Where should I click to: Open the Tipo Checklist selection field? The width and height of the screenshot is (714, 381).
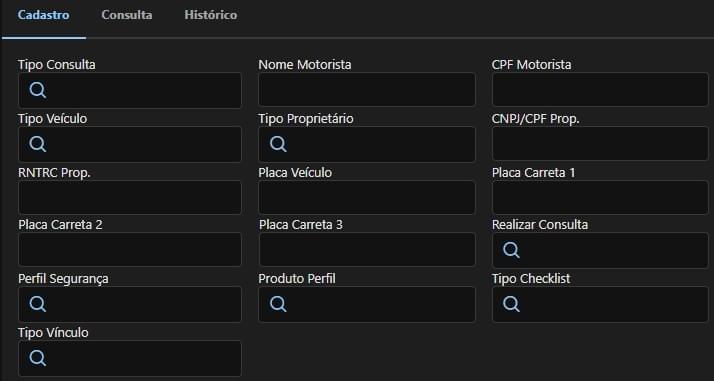[600, 304]
